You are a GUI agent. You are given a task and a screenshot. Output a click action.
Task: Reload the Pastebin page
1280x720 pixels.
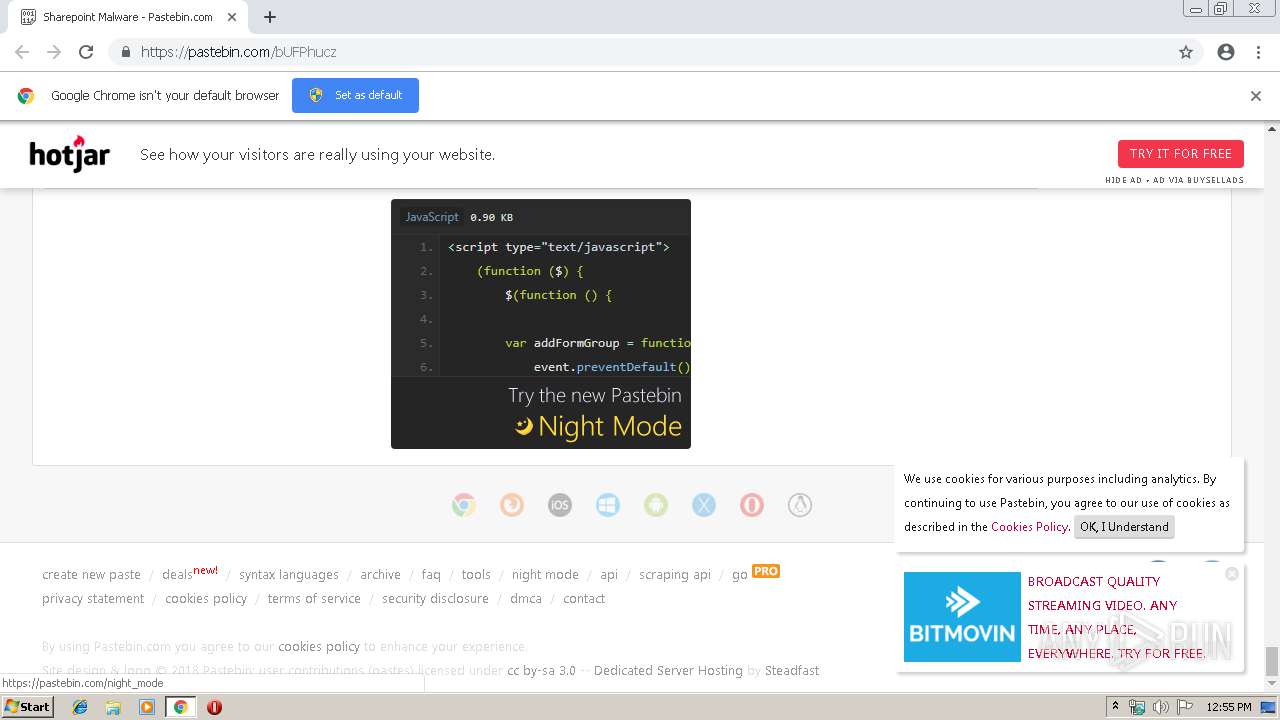(86, 52)
